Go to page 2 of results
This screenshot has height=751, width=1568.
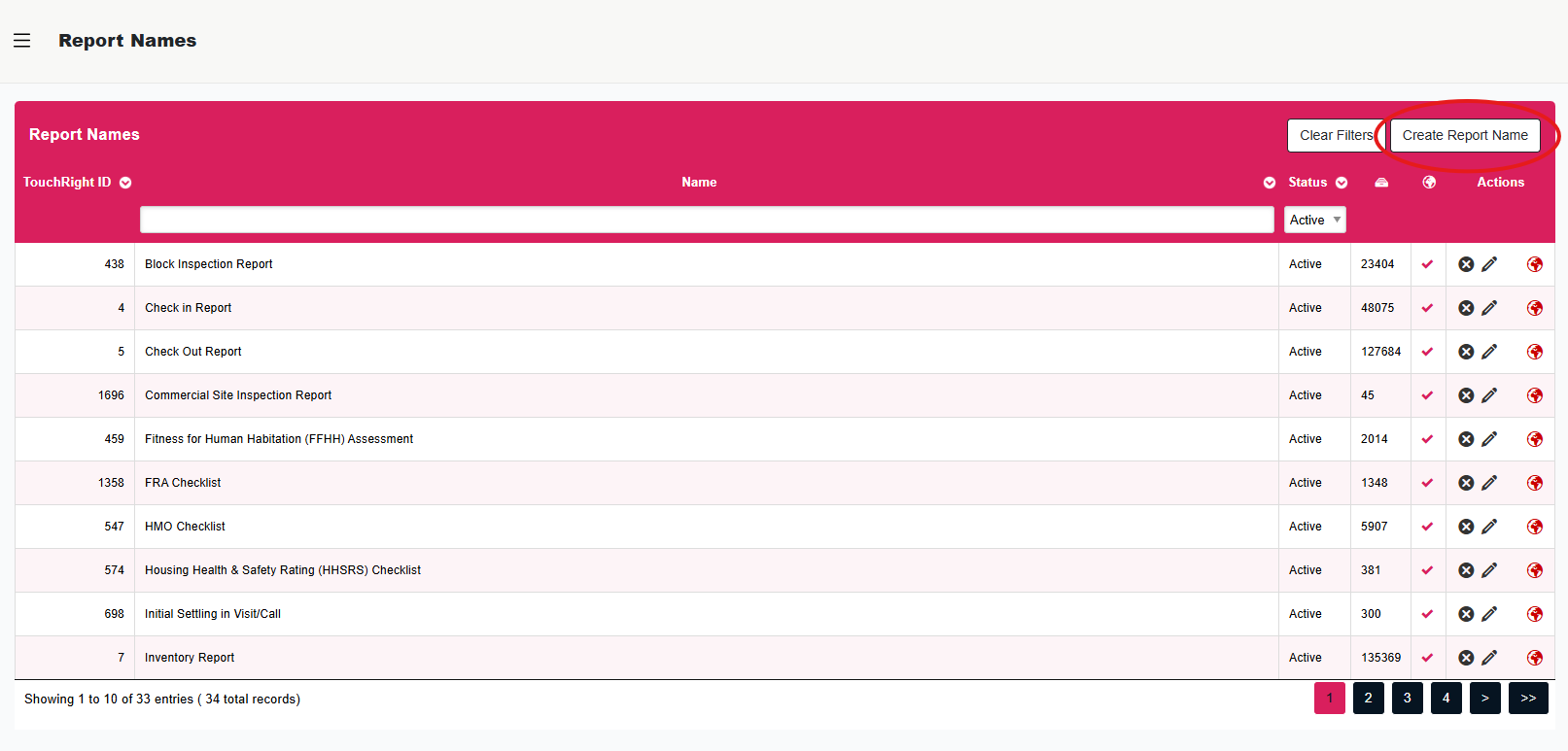1369,699
